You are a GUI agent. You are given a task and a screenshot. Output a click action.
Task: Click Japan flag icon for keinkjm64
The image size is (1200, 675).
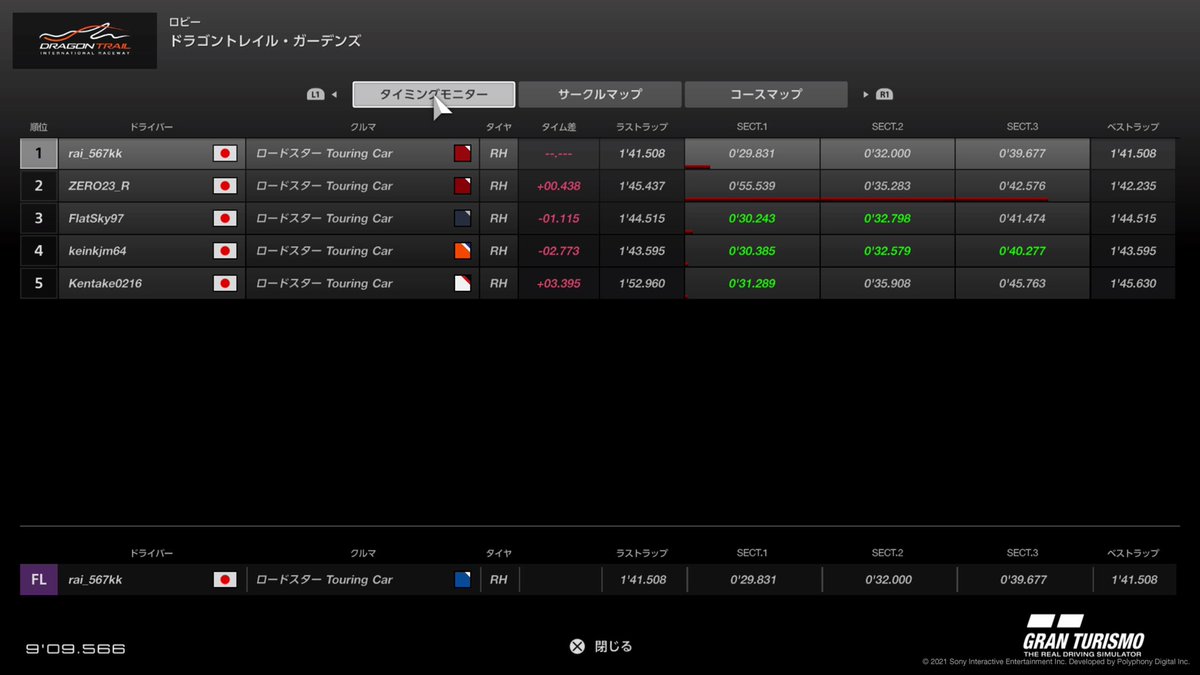(x=225, y=251)
